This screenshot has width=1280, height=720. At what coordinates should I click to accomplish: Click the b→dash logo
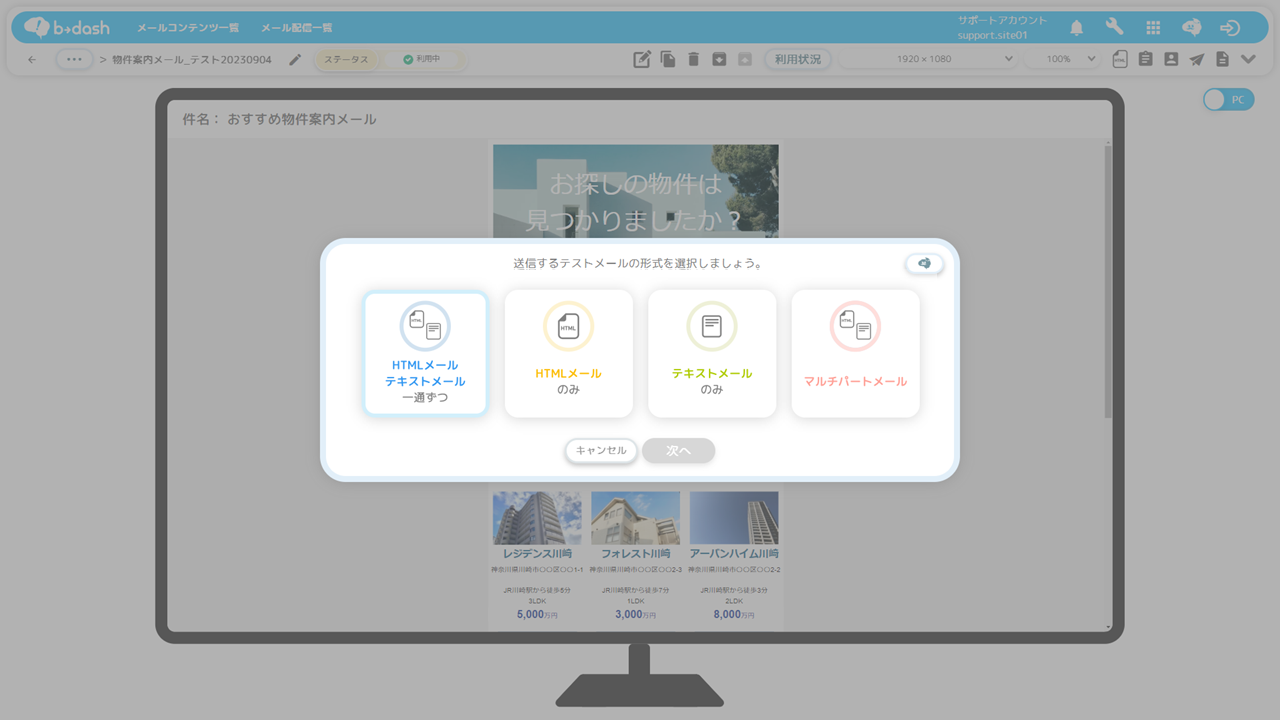point(67,28)
